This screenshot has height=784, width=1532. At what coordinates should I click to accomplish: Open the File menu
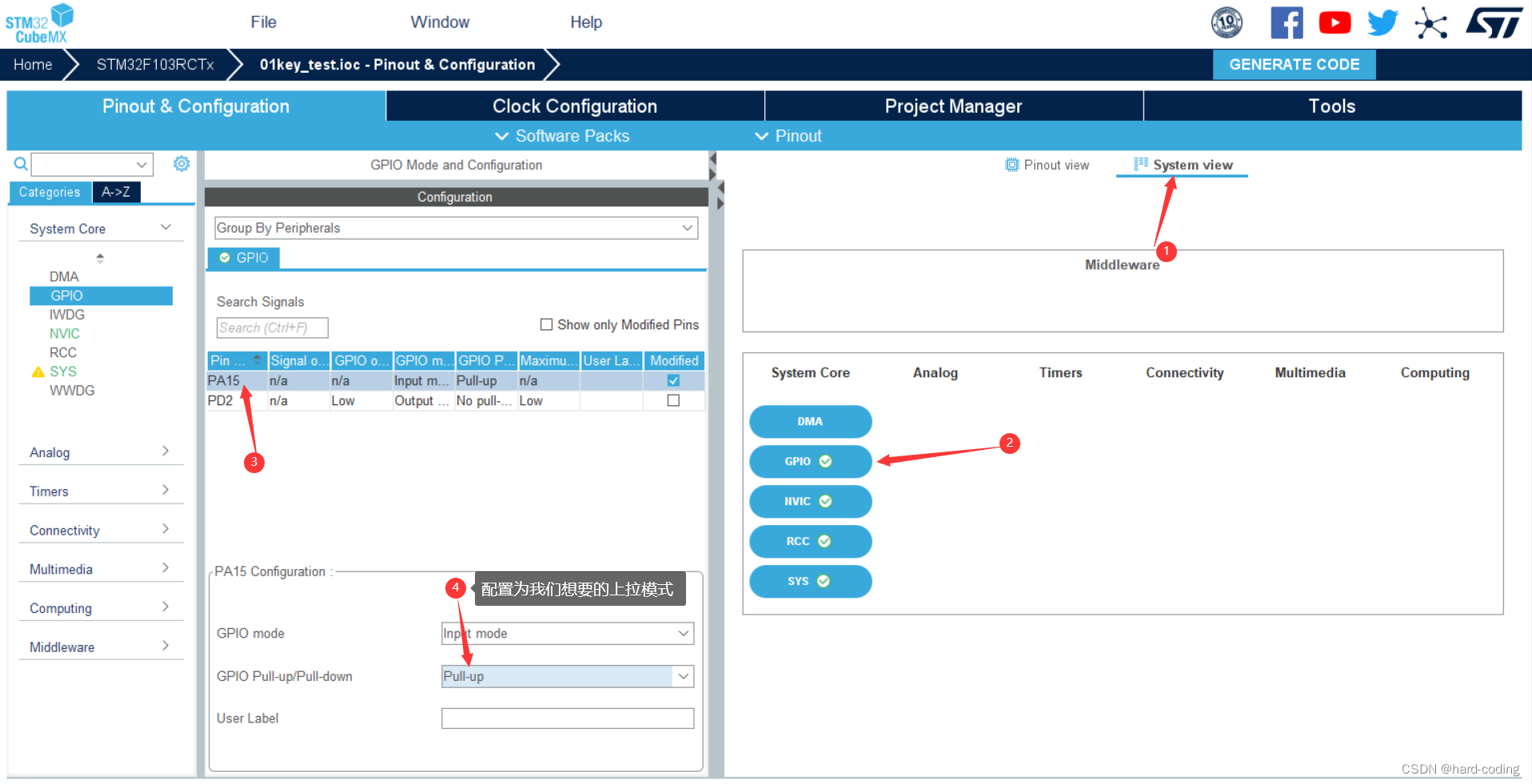pyautogui.click(x=263, y=22)
